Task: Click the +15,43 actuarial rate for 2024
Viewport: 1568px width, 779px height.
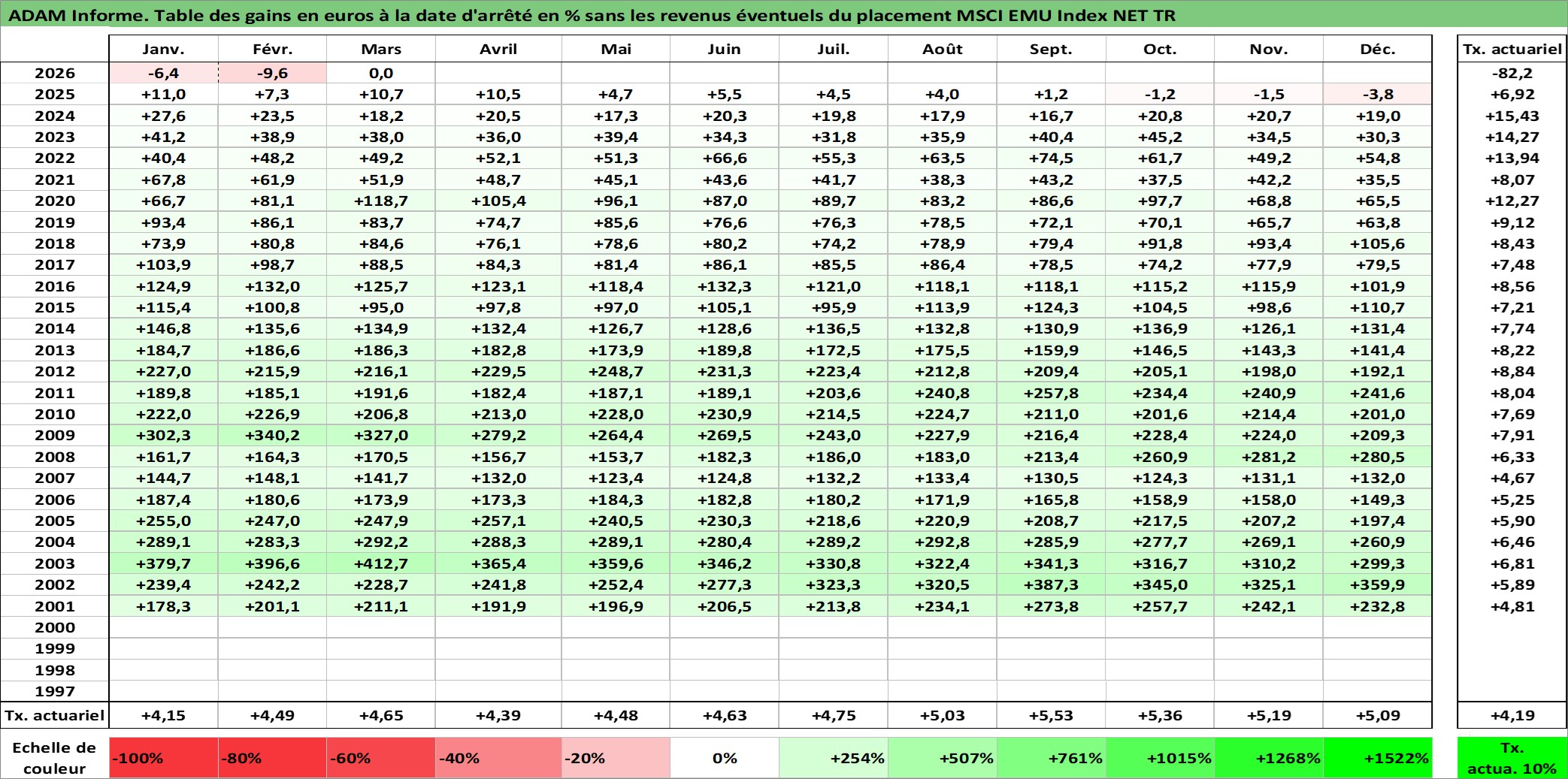Action: [x=1512, y=116]
